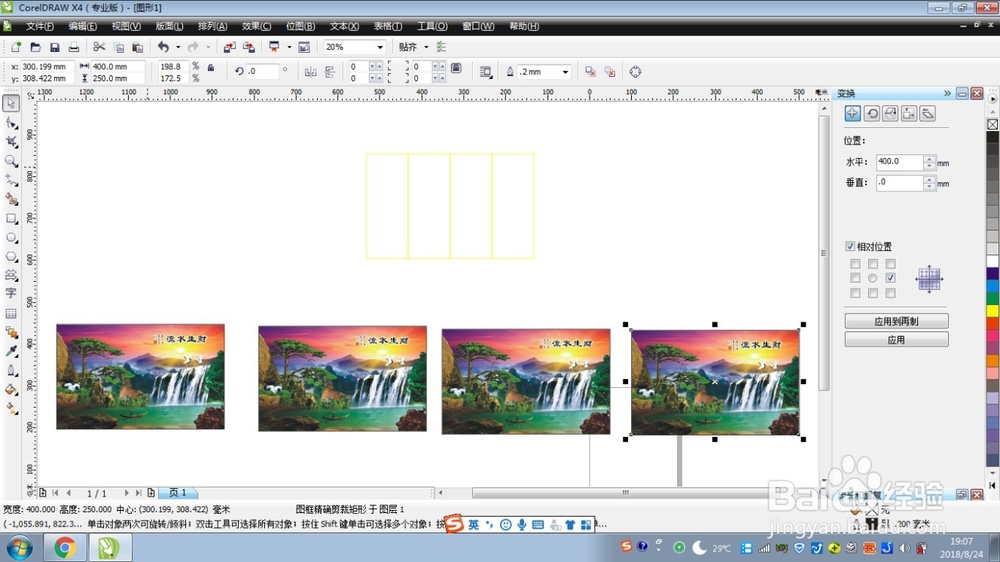The width and height of the screenshot is (1000, 562).
Task: Check the middle-left anchor checkbox
Action: point(855,277)
